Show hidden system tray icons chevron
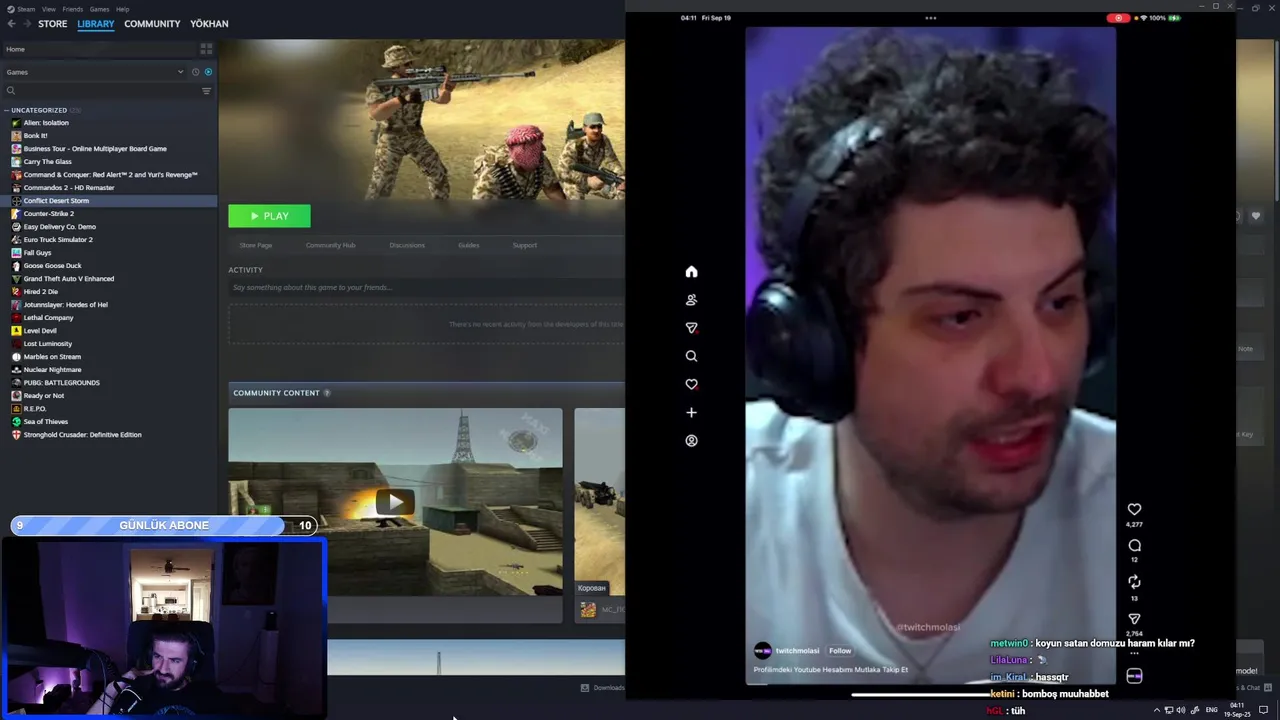This screenshot has width=1280, height=720. tap(1157, 710)
